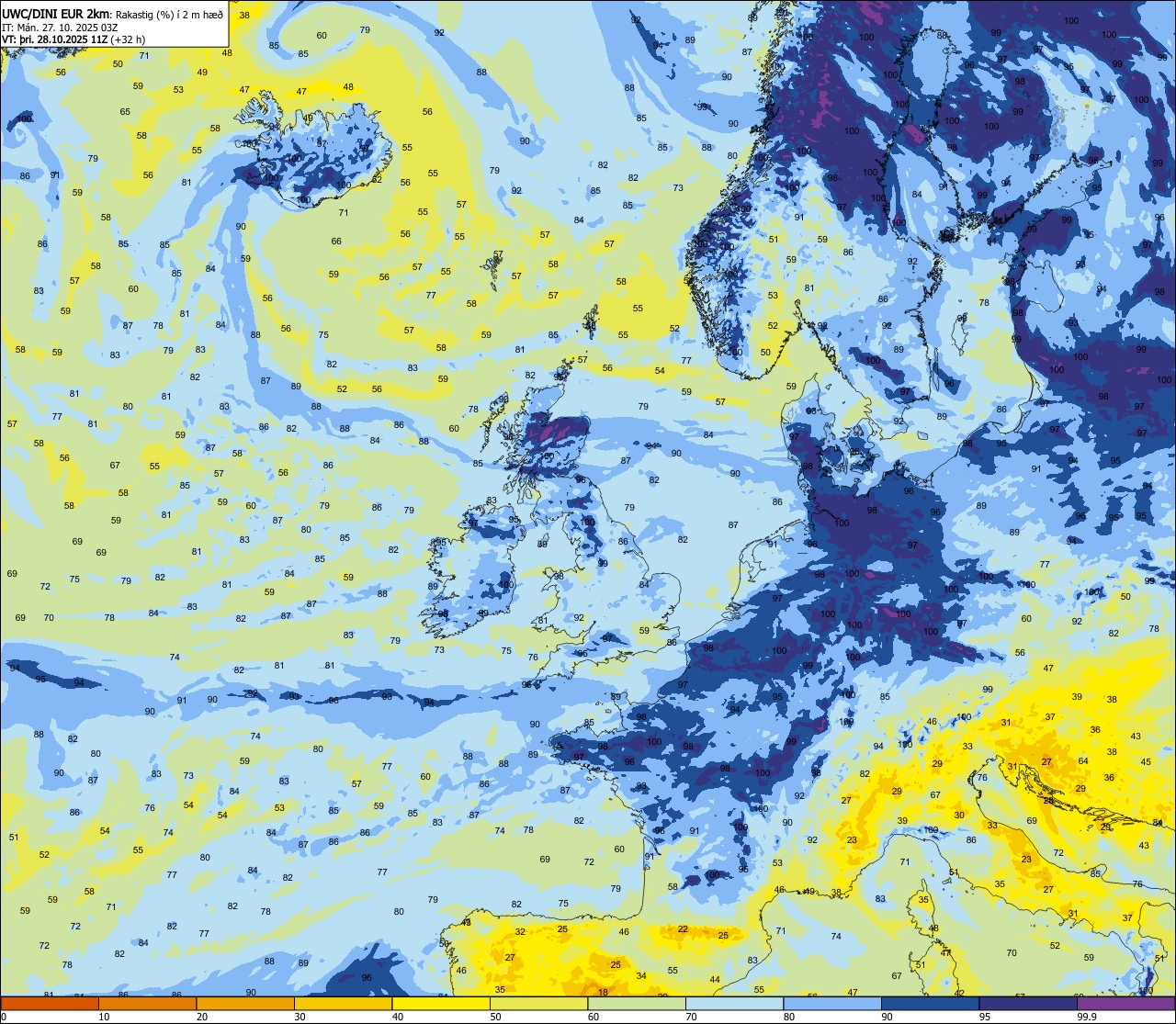Click the purple legend band above 99.9 %
1176x1024 pixels.
[1125, 1004]
